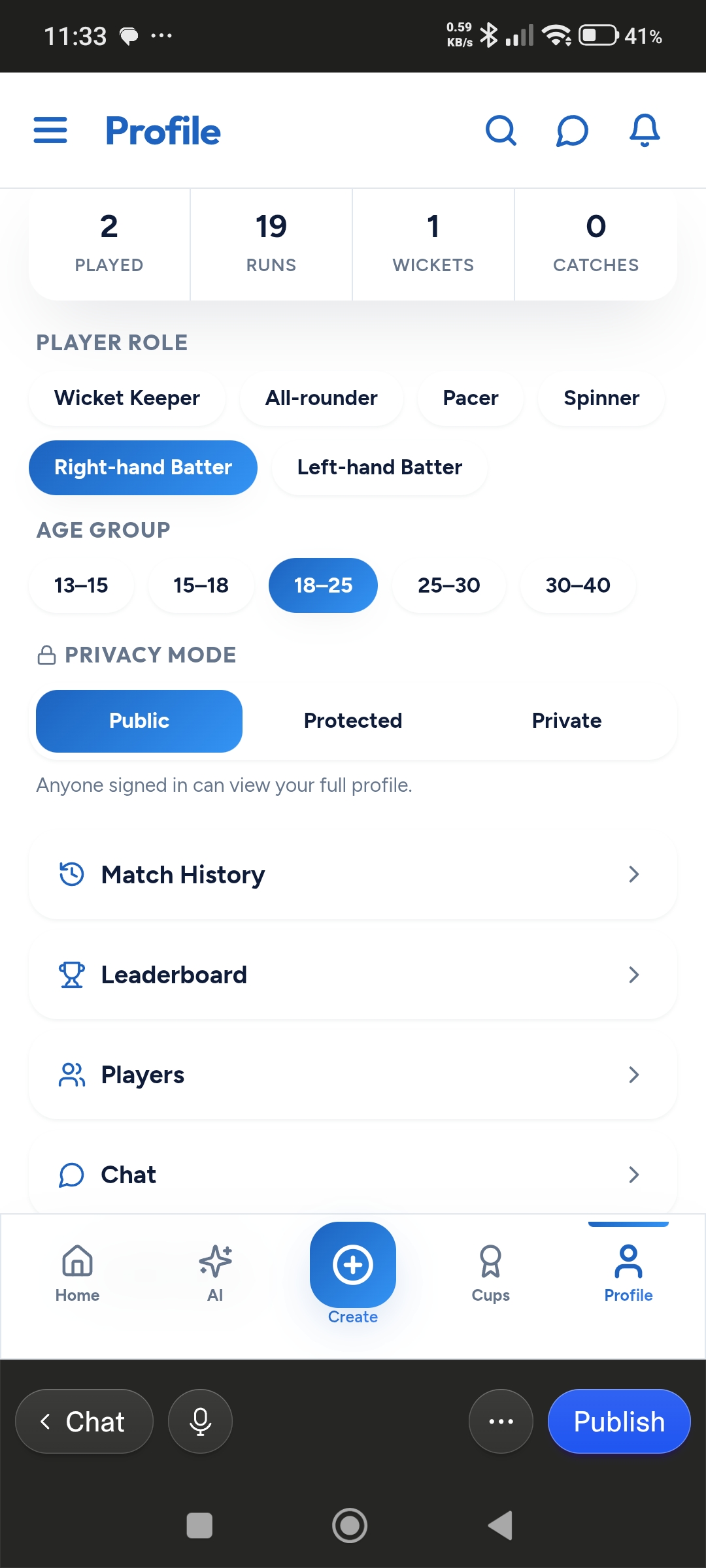Open the three-dots more options button

[501, 1421]
